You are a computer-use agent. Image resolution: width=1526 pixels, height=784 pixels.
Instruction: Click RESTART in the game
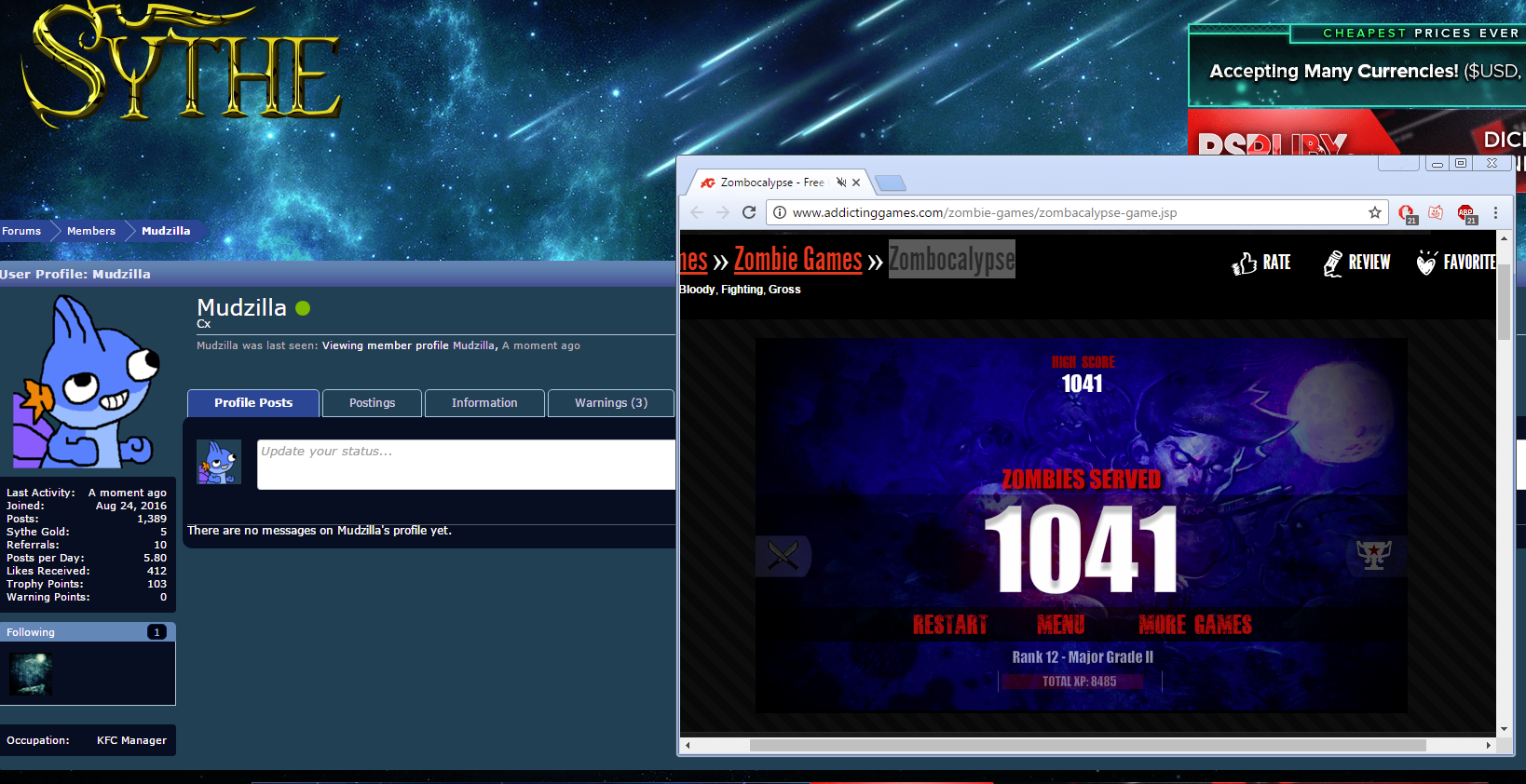click(x=950, y=625)
